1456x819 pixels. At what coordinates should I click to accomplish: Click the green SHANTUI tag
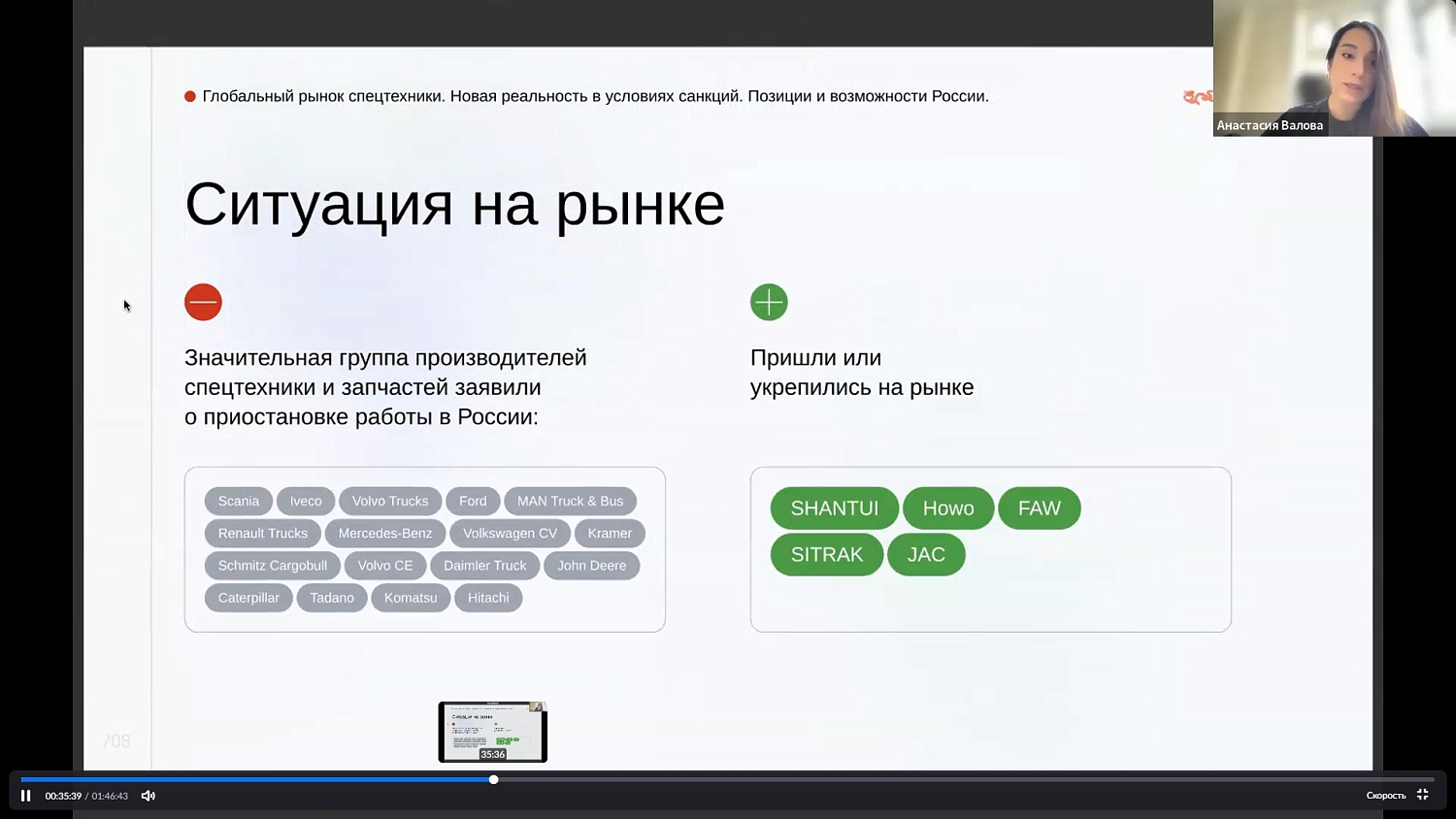point(835,508)
